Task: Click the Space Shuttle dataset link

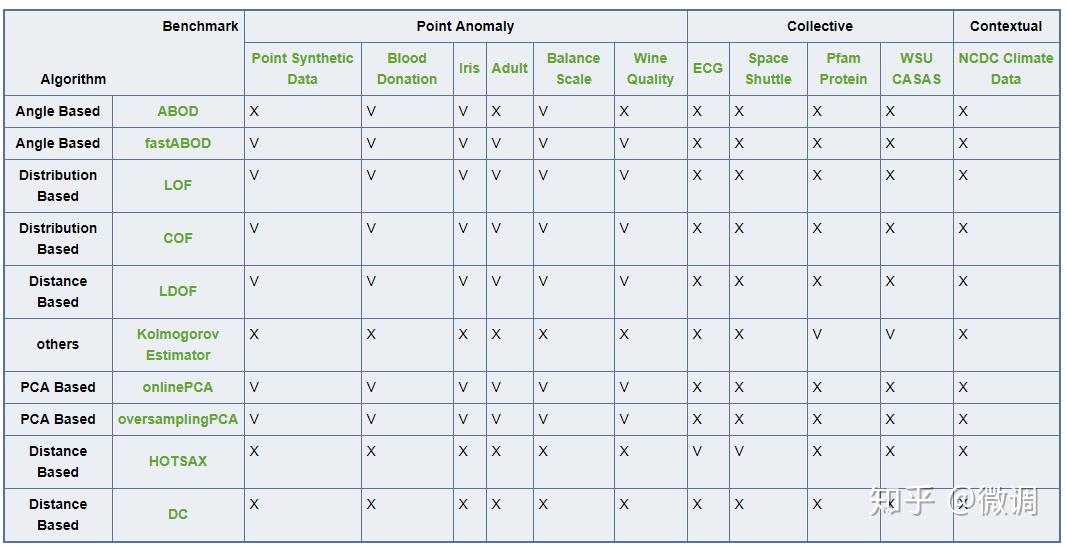Action: coord(768,68)
